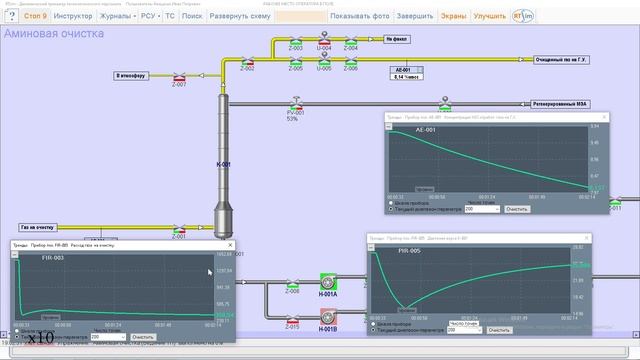Select valve Z-003 on the flare line
The image size is (640, 360).
[x=296, y=41]
